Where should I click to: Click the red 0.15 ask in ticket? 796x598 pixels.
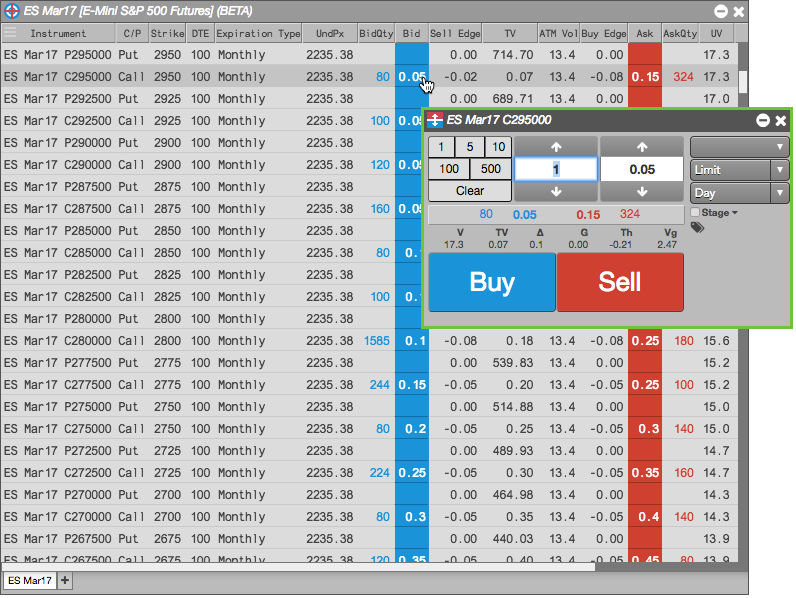coord(588,215)
